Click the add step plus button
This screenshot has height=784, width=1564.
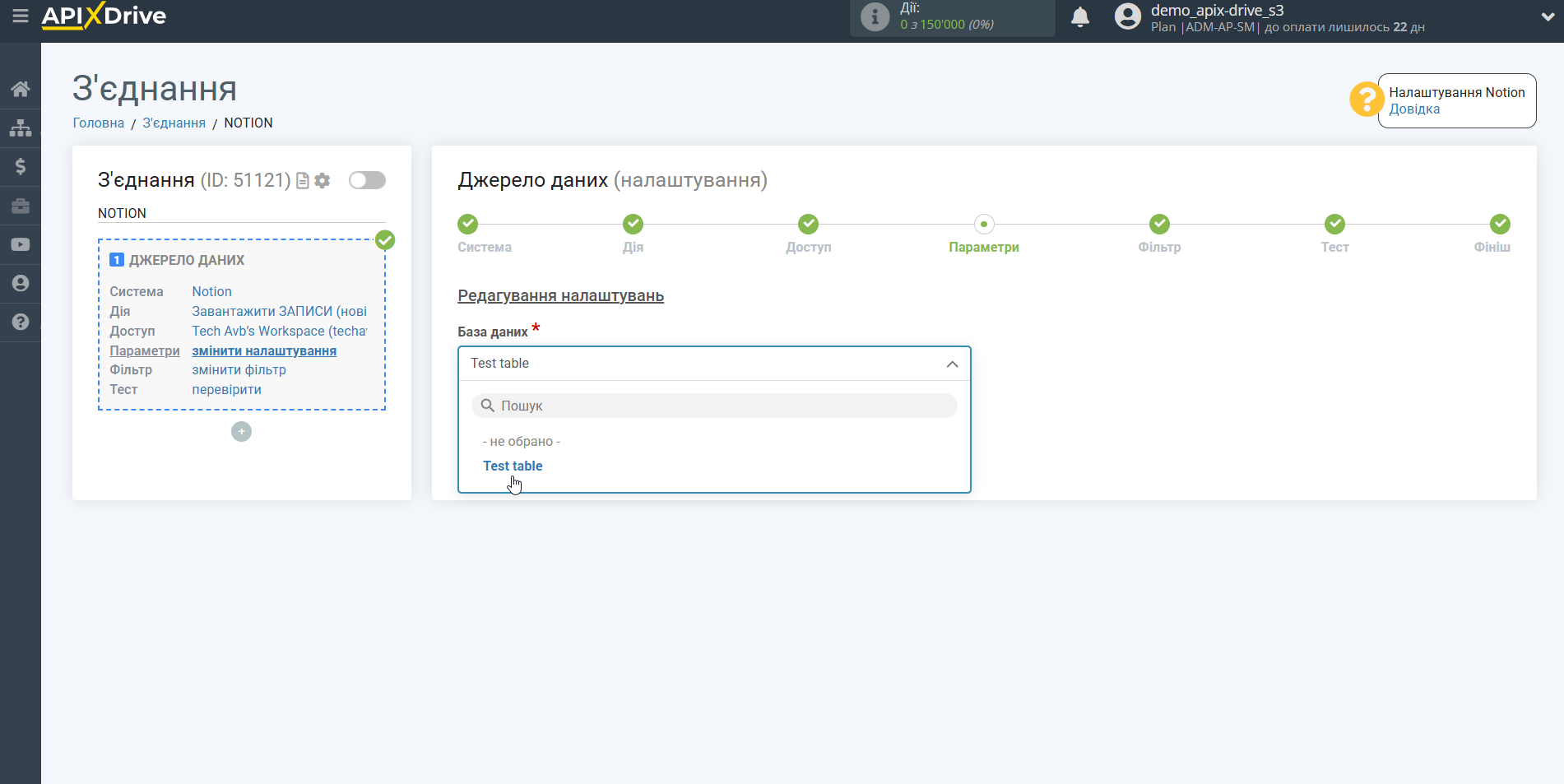(241, 431)
